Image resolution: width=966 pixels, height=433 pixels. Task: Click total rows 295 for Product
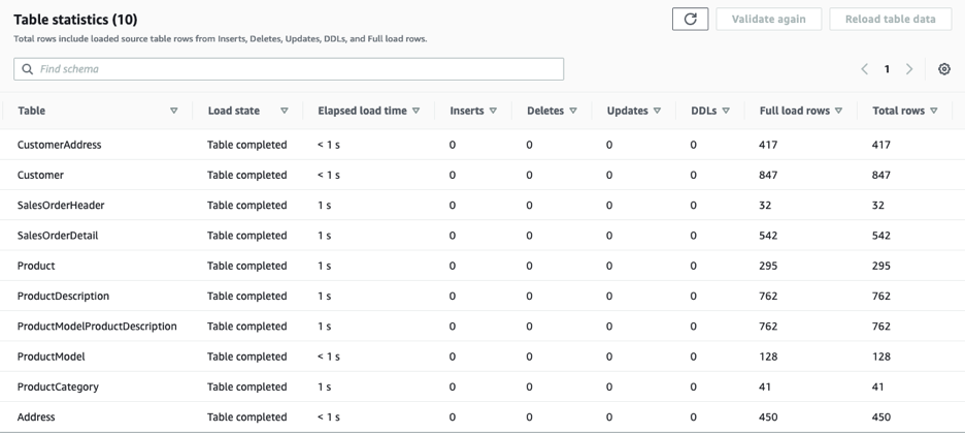coord(882,265)
